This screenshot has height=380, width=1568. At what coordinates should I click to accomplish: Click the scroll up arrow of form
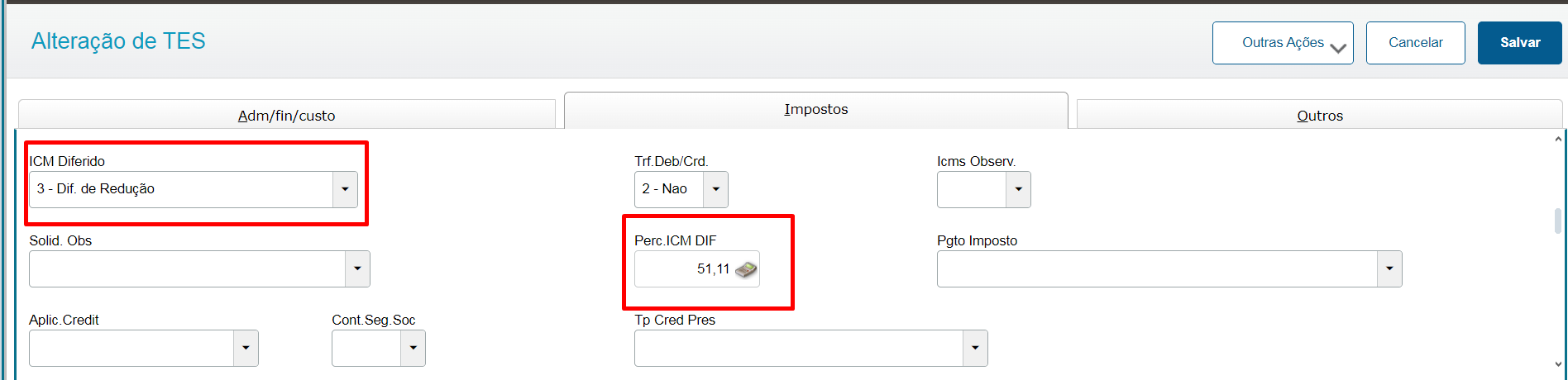1558,139
